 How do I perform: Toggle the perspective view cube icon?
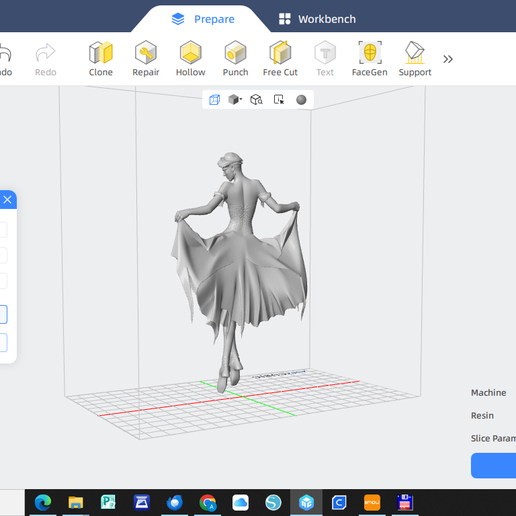click(214, 100)
